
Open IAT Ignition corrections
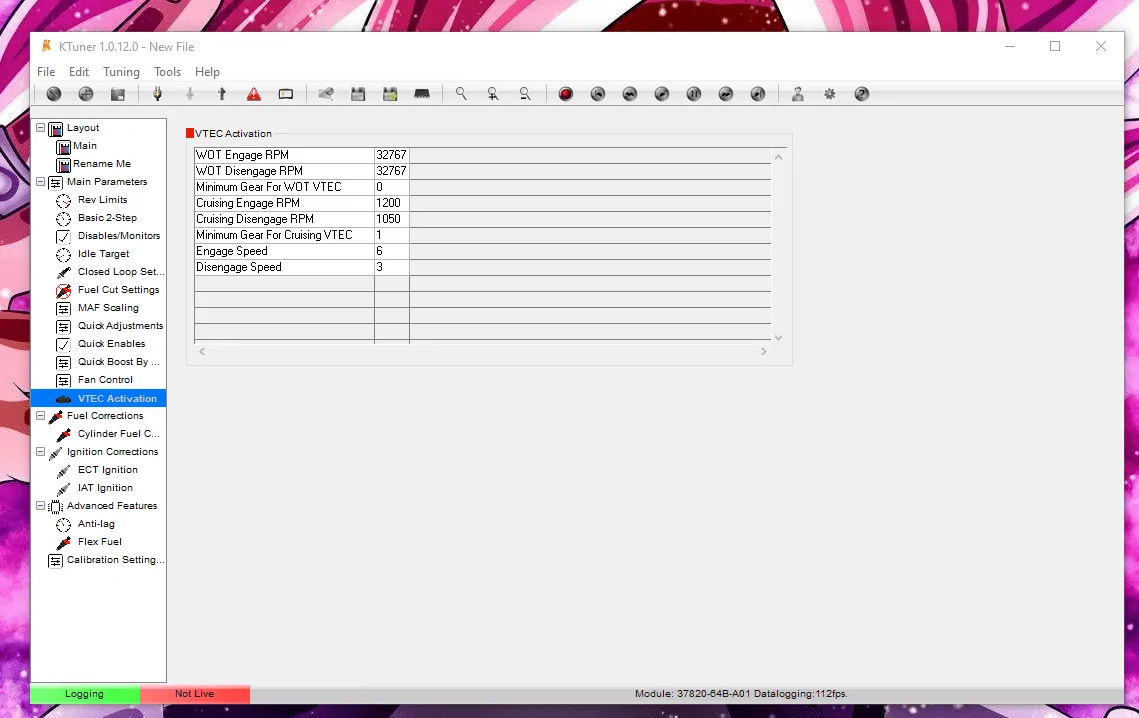point(105,488)
